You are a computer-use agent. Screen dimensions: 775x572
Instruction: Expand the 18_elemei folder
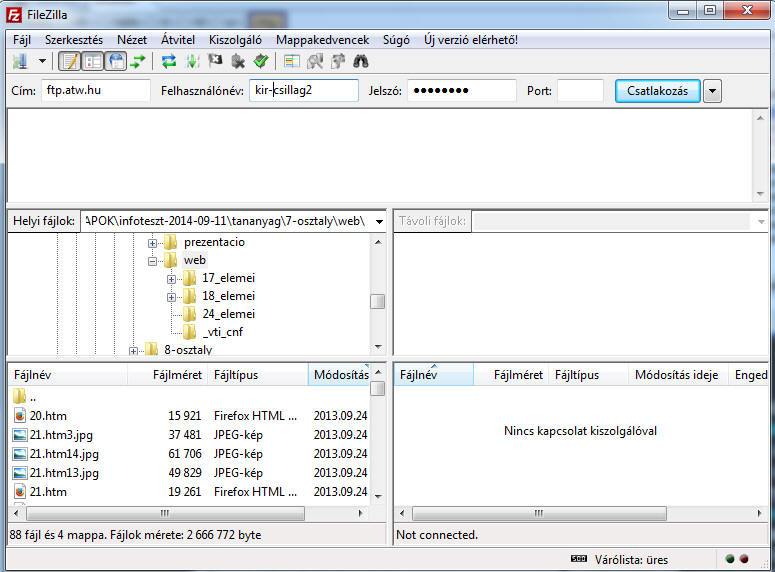(171, 297)
